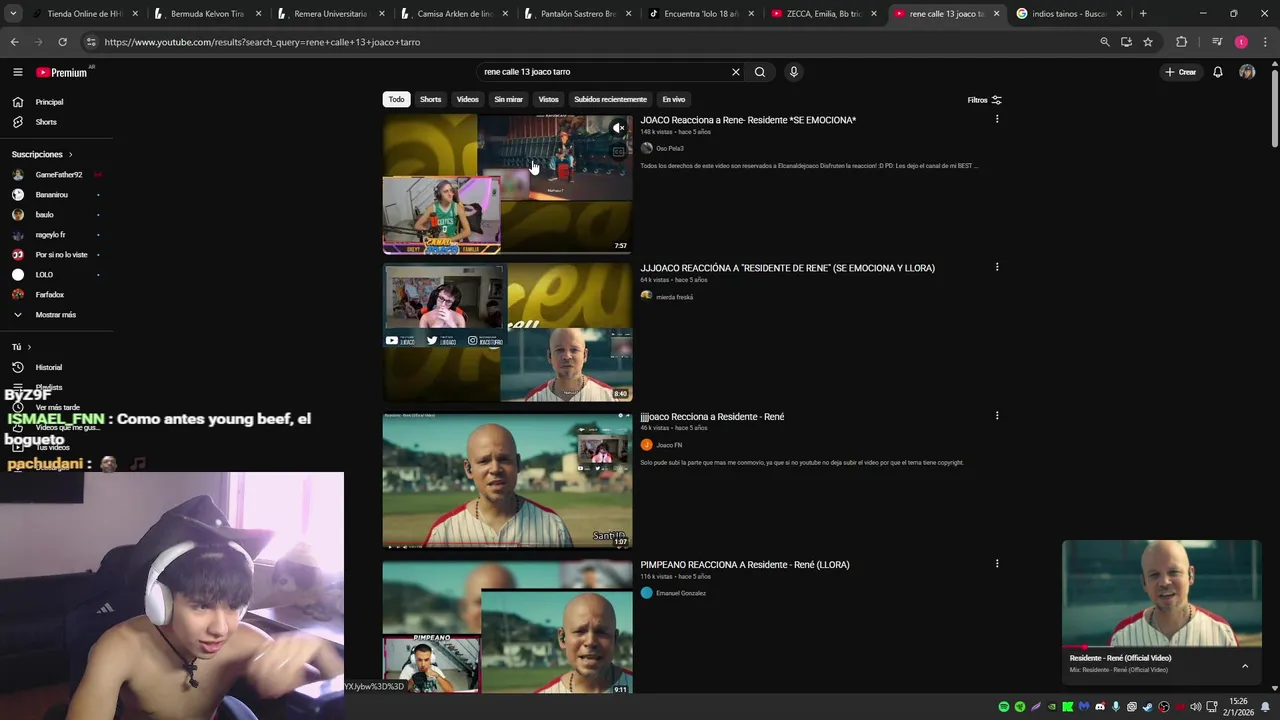Expand the miniplayer with the chevron

click(x=1245, y=665)
